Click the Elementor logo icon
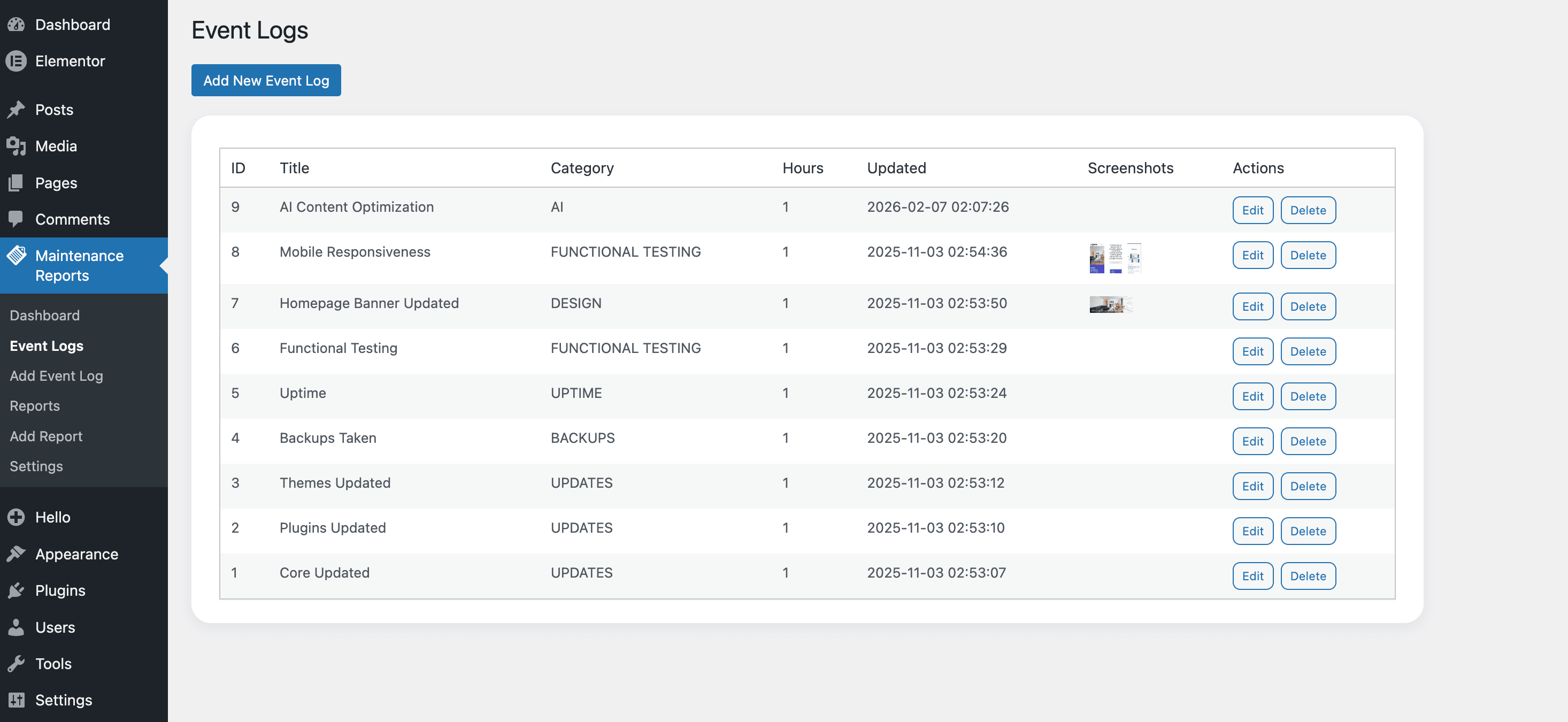The height and width of the screenshot is (722, 1568). 17,61
